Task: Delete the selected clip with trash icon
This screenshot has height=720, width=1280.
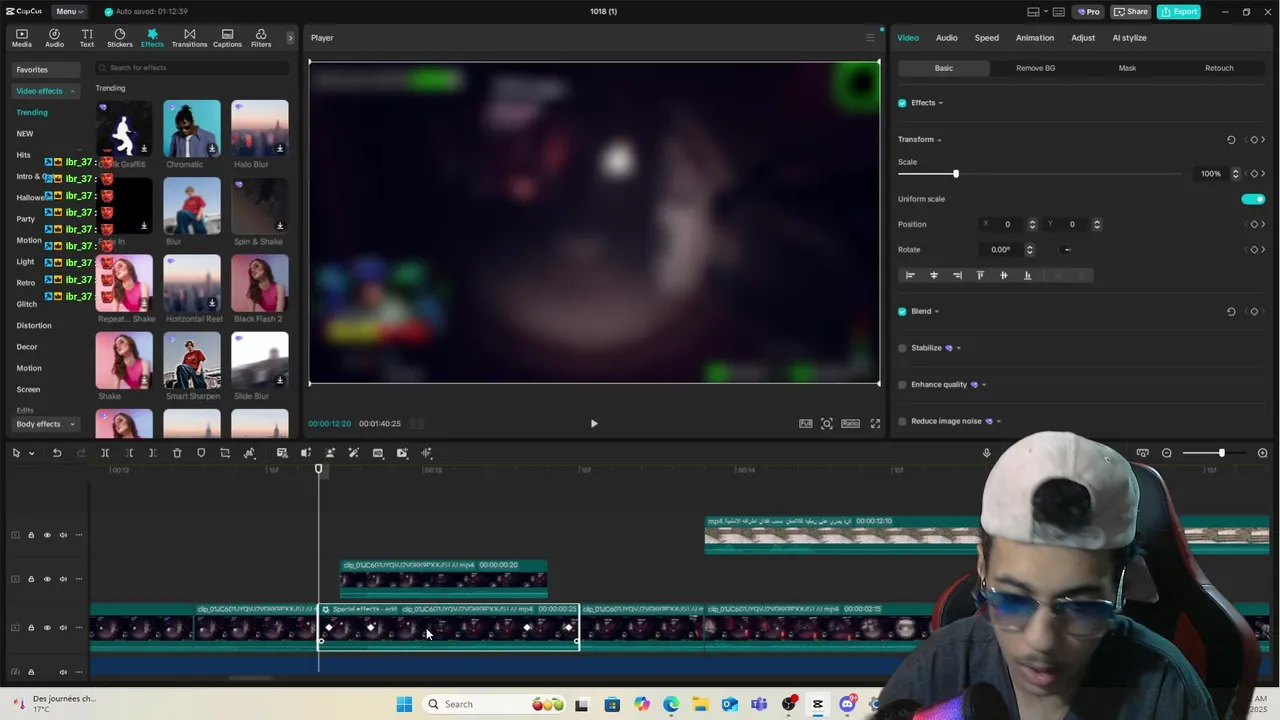Action: [177, 453]
